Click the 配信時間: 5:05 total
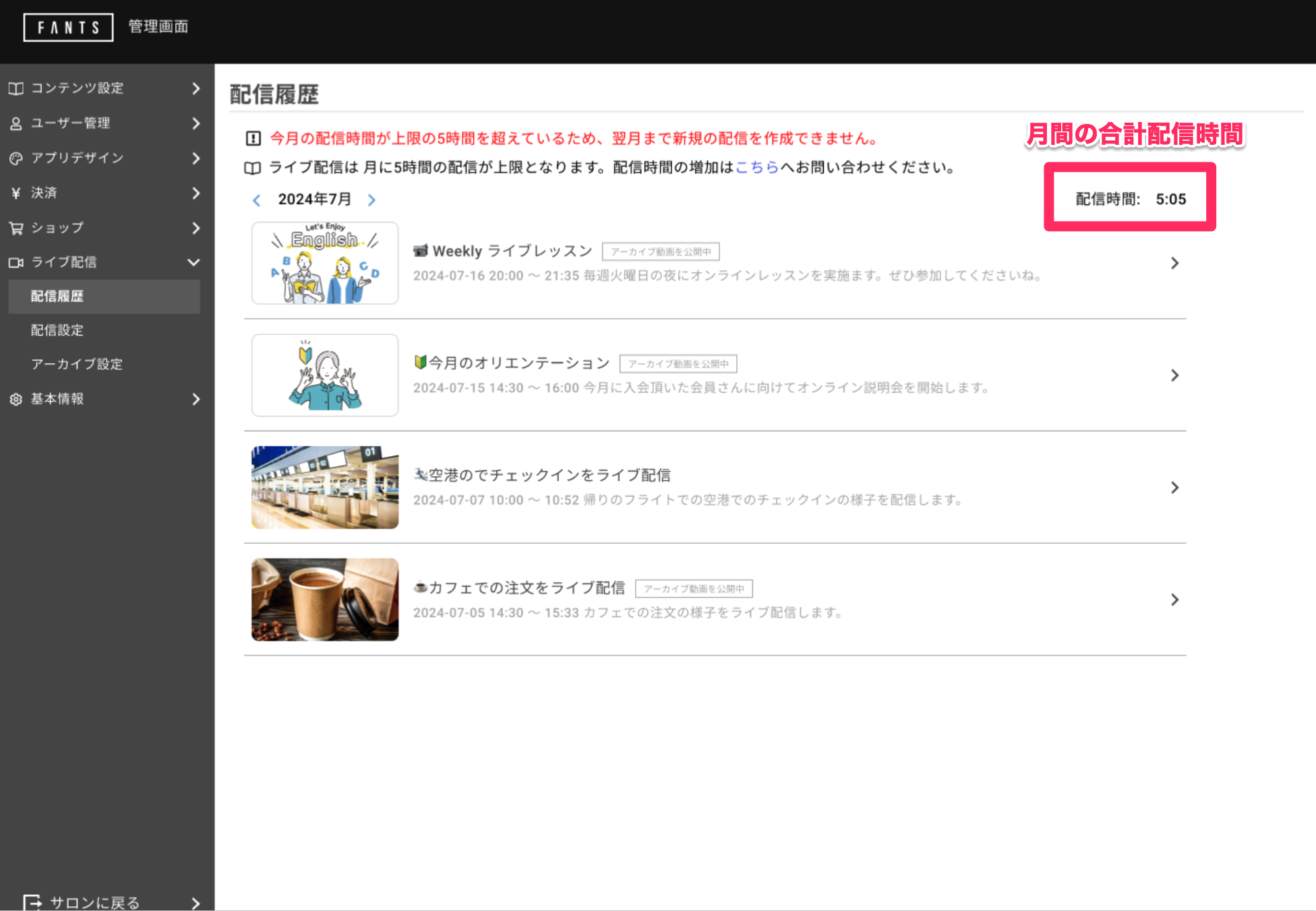Viewport: 1316px width, 911px height. tap(1131, 199)
